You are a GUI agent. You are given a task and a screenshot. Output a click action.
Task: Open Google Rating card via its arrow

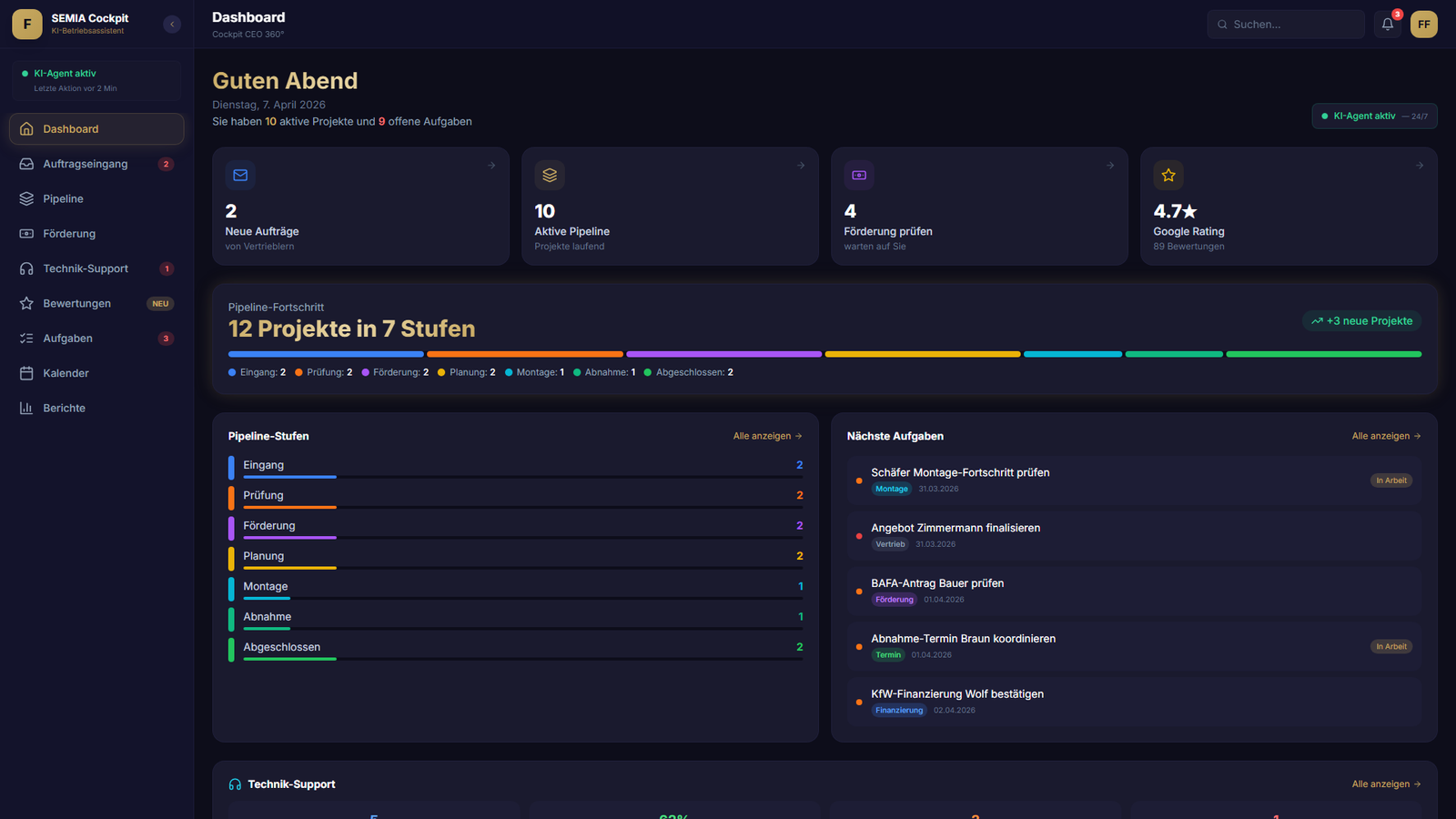(1420, 166)
